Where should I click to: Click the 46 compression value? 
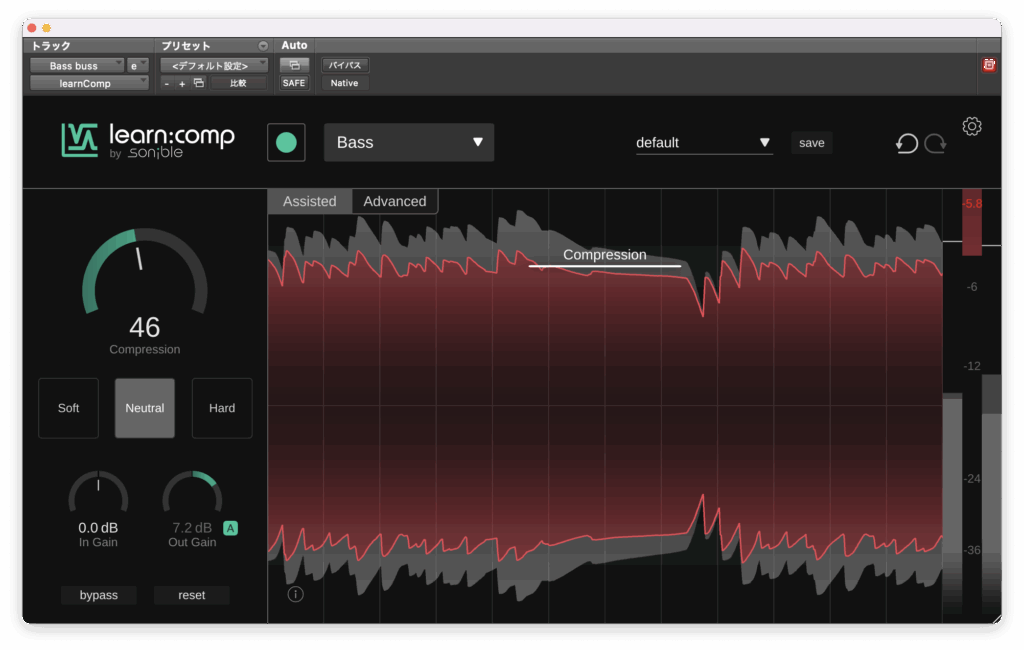pos(144,327)
